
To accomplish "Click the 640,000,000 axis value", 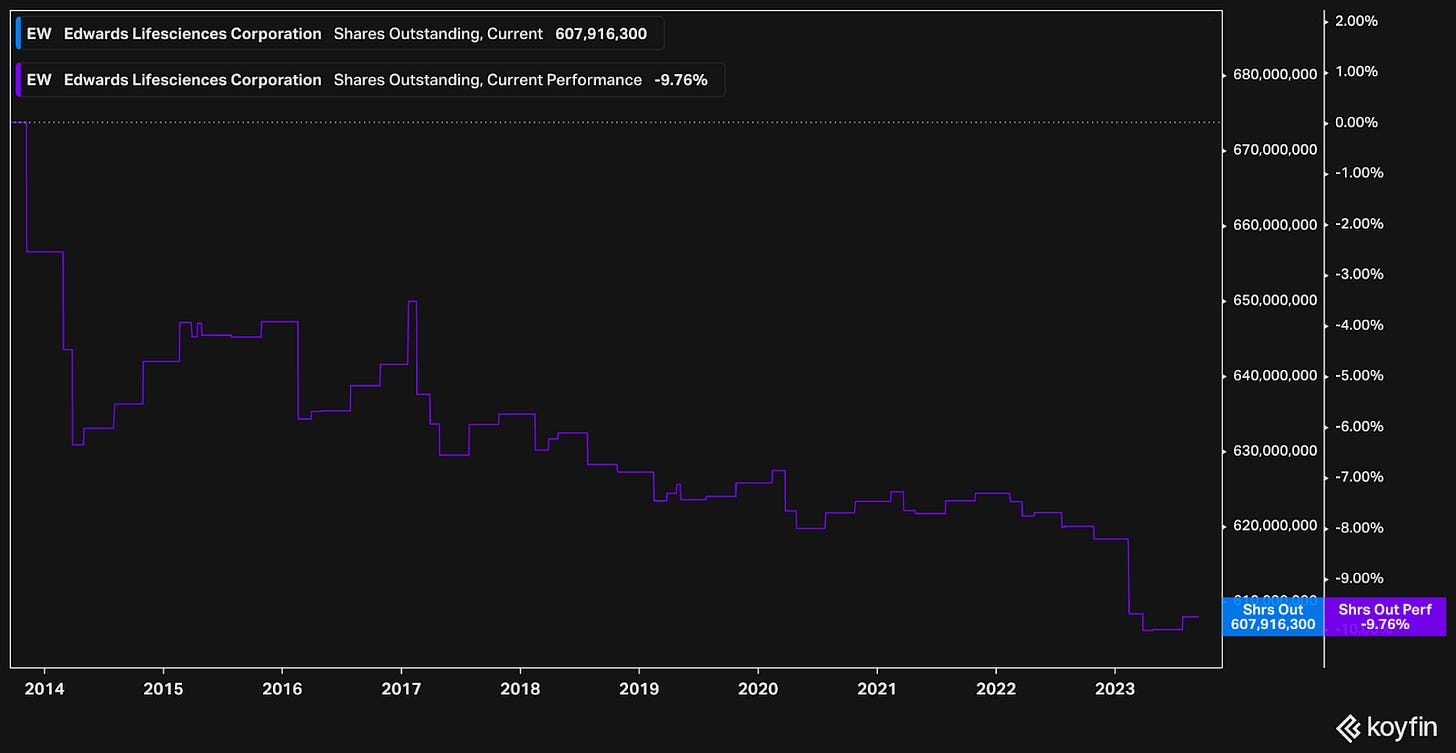I will pos(1275,376).
